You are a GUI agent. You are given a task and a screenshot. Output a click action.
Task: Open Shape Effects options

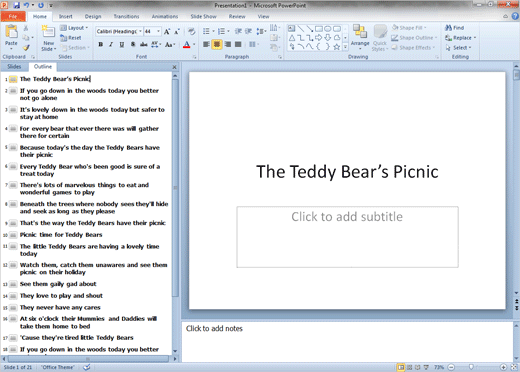tap(413, 48)
